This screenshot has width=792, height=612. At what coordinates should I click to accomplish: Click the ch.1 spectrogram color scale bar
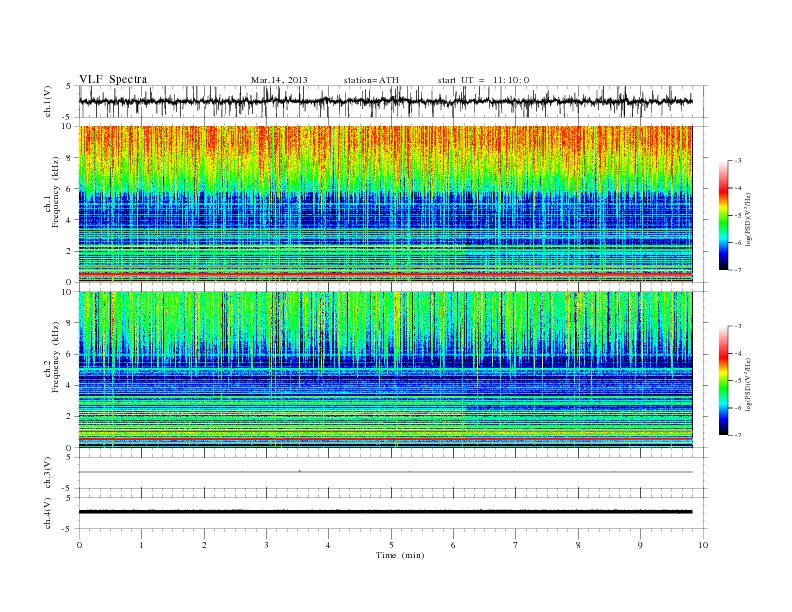point(724,216)
